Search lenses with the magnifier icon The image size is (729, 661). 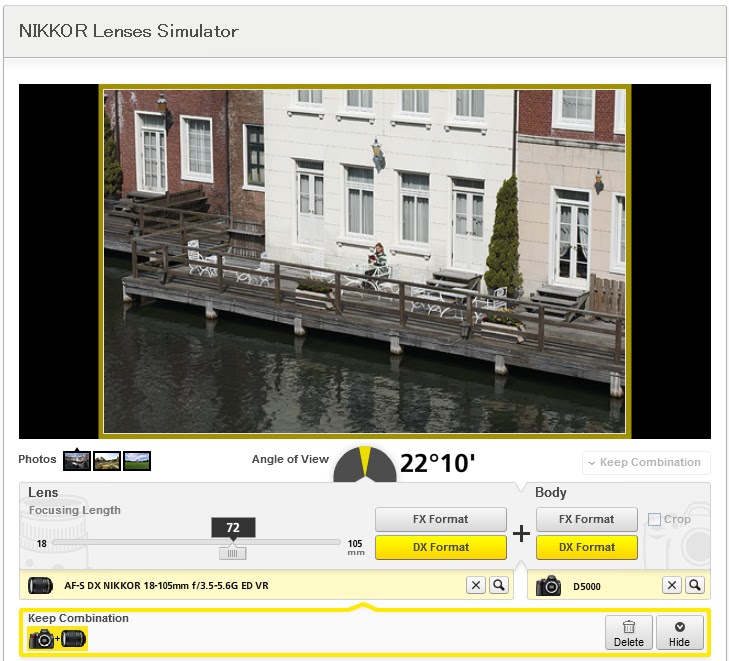coord(499,585)
